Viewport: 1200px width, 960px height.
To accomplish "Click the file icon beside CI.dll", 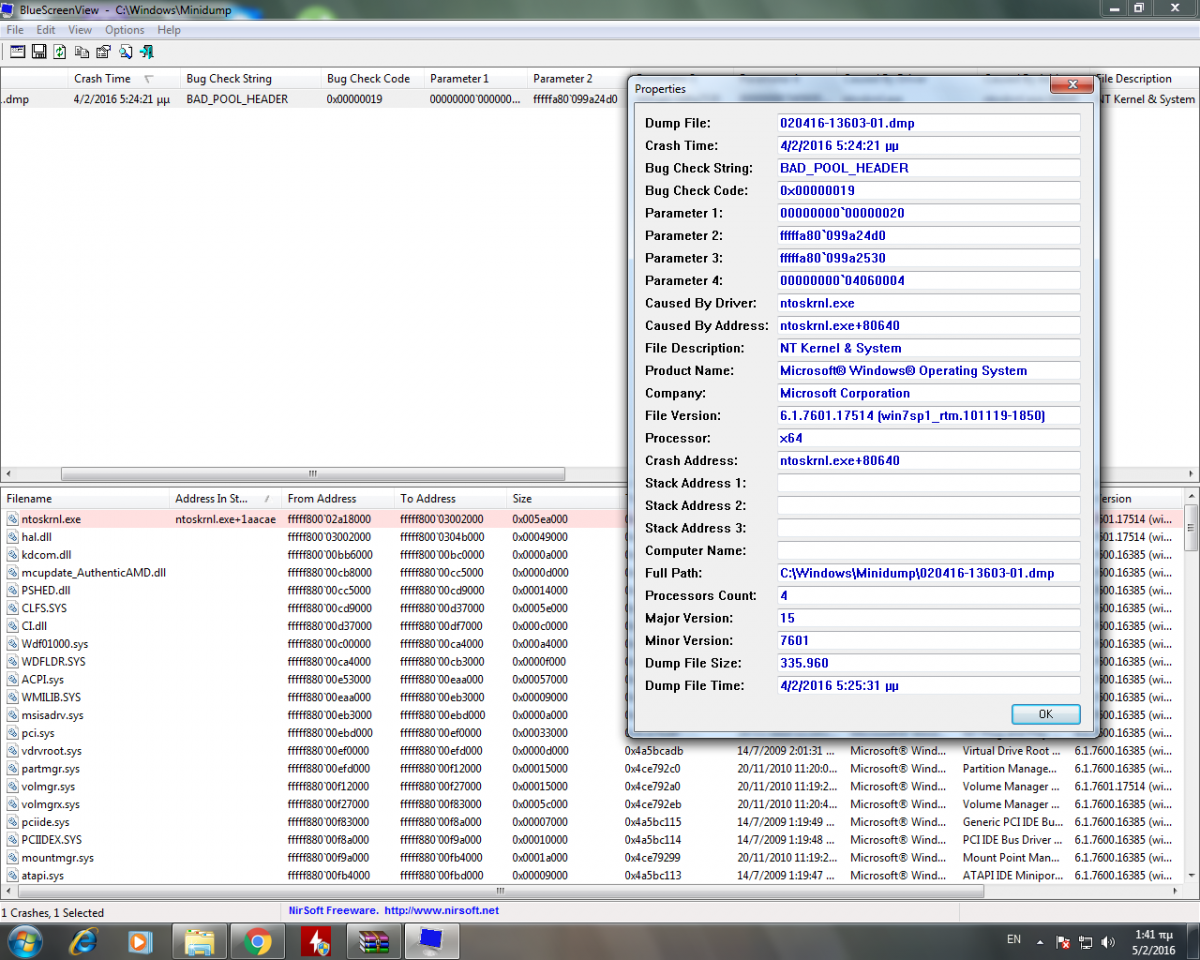I will 12,626.
